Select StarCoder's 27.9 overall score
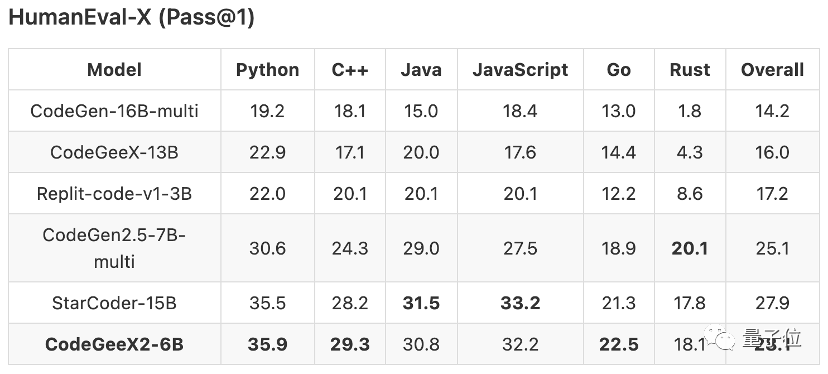828x374 pixels. coord(772,303)
